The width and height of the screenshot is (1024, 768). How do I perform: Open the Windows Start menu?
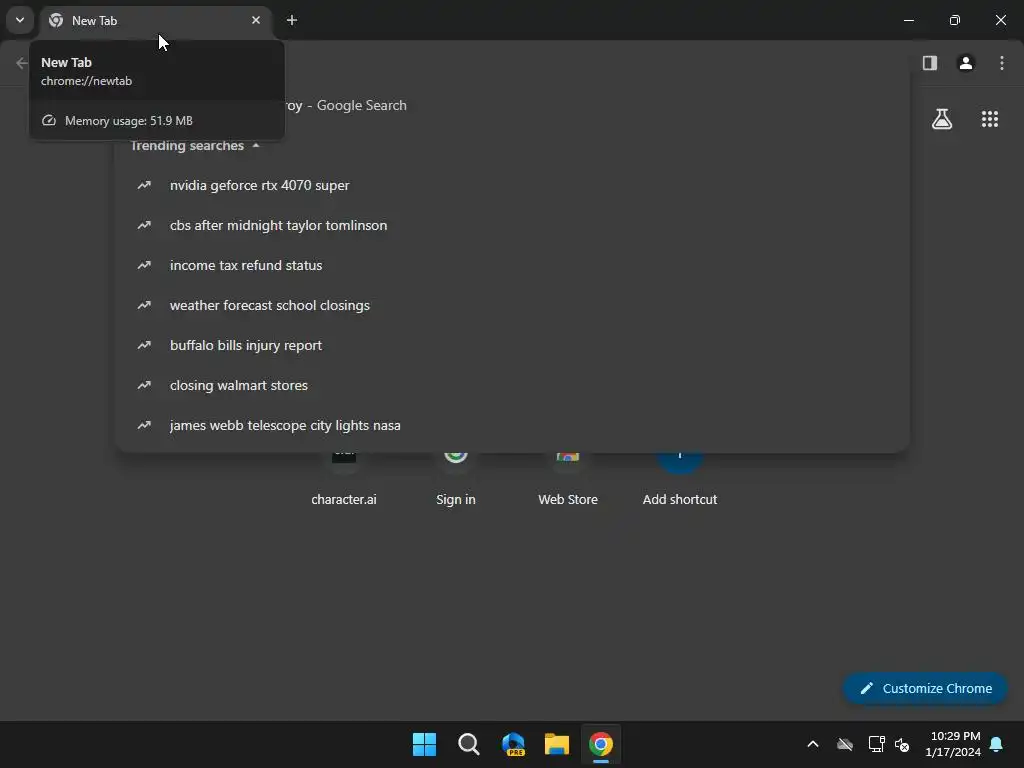[424, 744]
